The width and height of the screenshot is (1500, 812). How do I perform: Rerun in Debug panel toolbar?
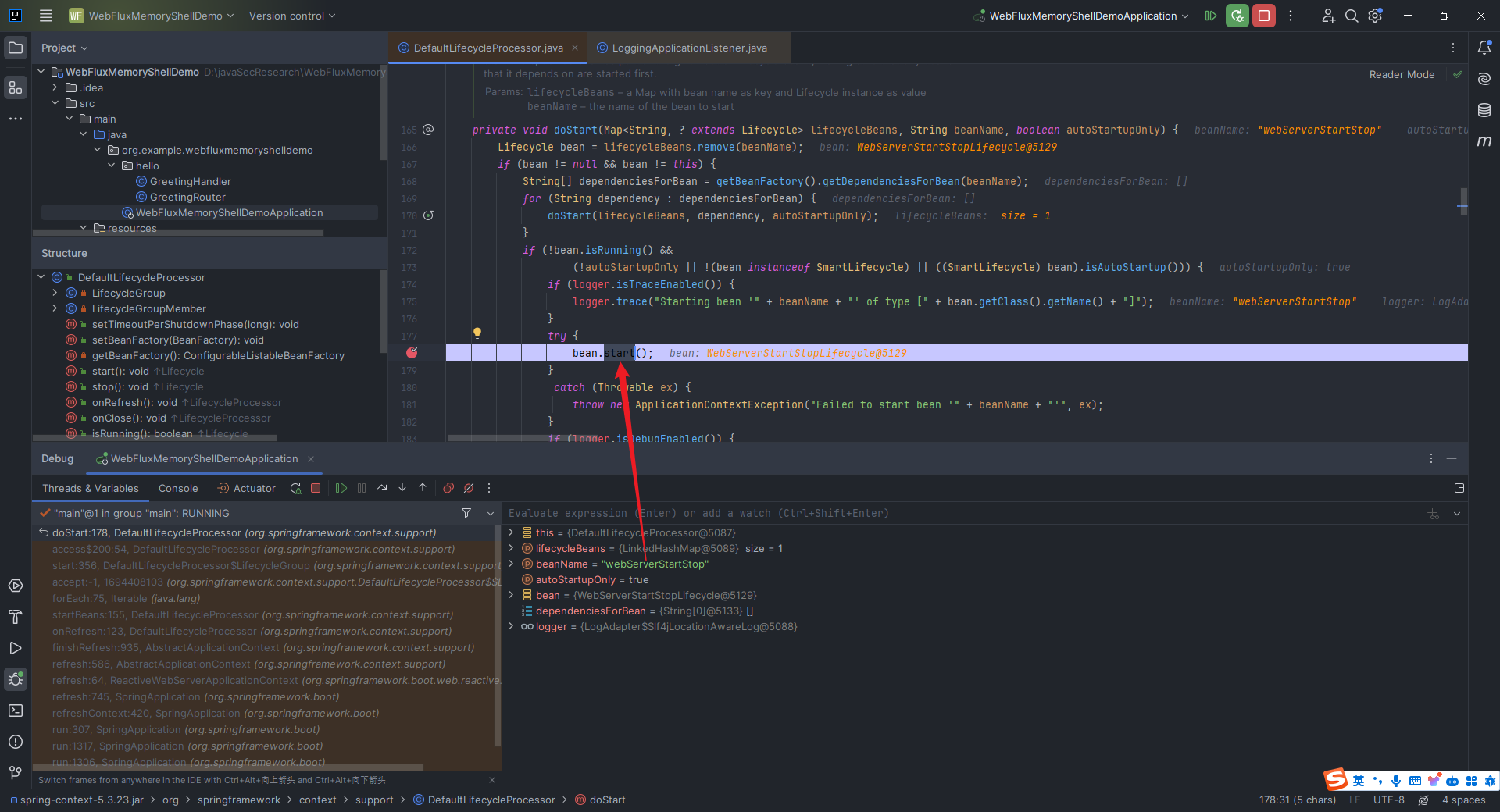295,488
